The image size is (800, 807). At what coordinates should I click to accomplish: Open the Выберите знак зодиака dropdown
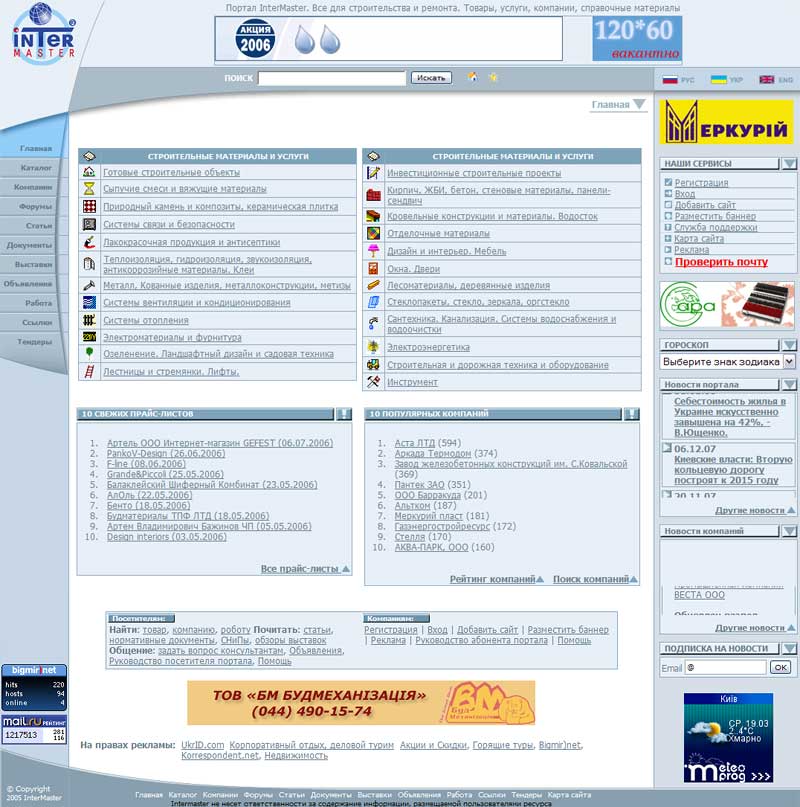tap(727, 361)
